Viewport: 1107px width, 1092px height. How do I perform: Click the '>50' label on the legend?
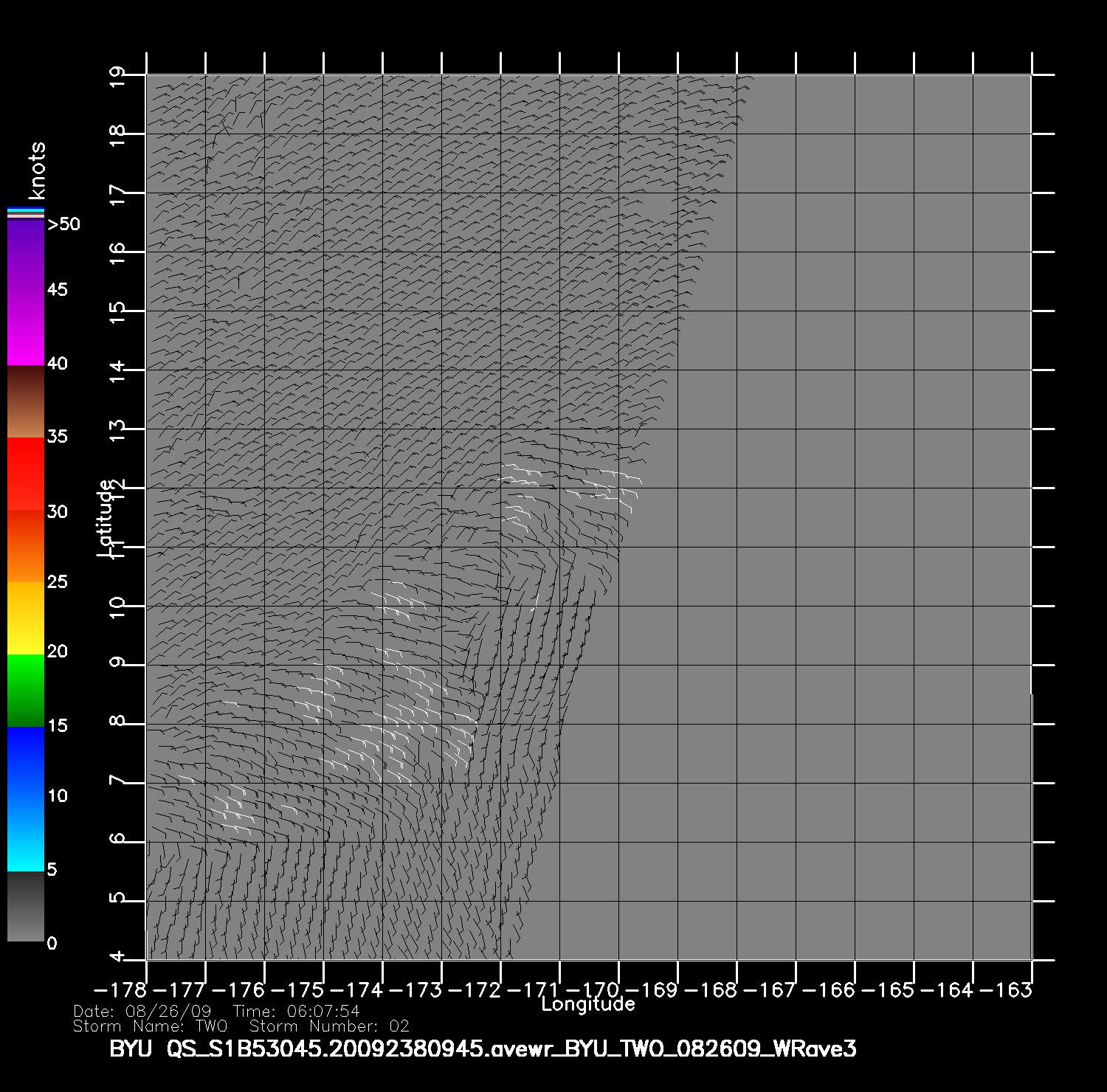point(63,224)
